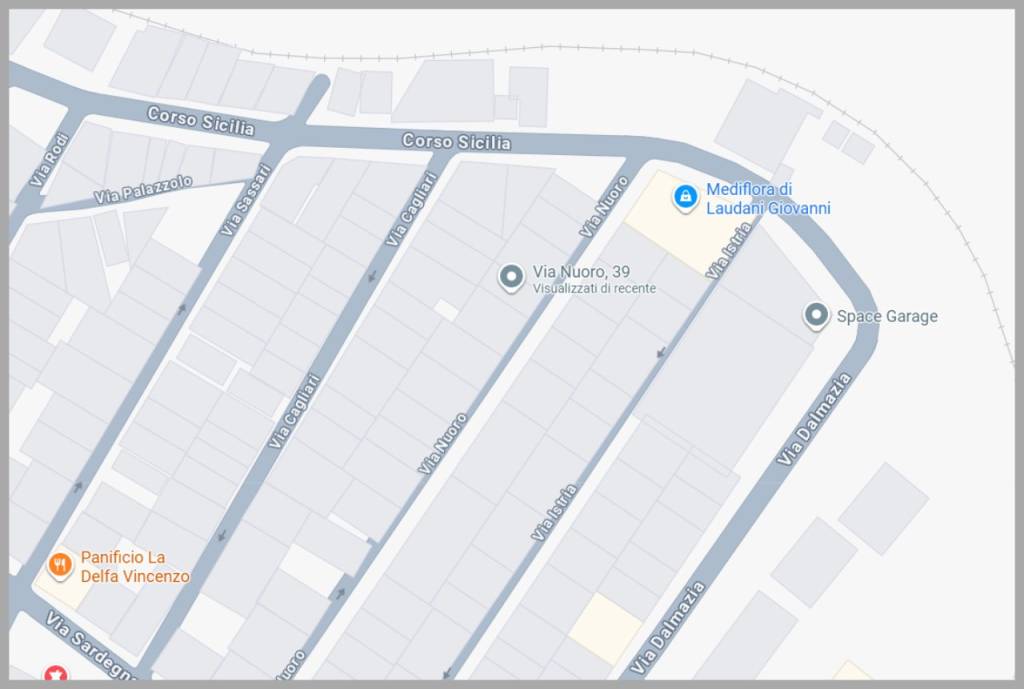The image size is (1024, 689).
Task: Click the Via Nuoro, 39 location pin
Action: click(x=511, y=277)
